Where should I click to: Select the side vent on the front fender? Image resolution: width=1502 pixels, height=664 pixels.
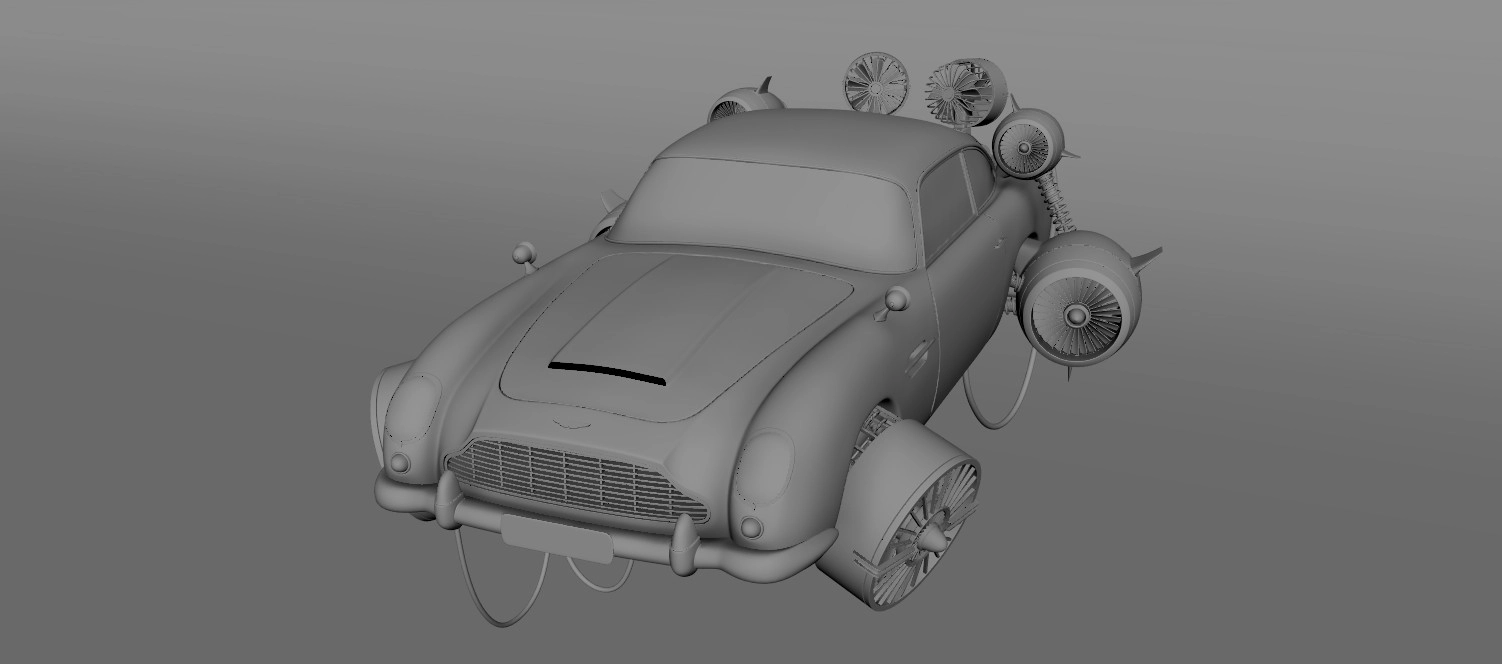point(916,355)
